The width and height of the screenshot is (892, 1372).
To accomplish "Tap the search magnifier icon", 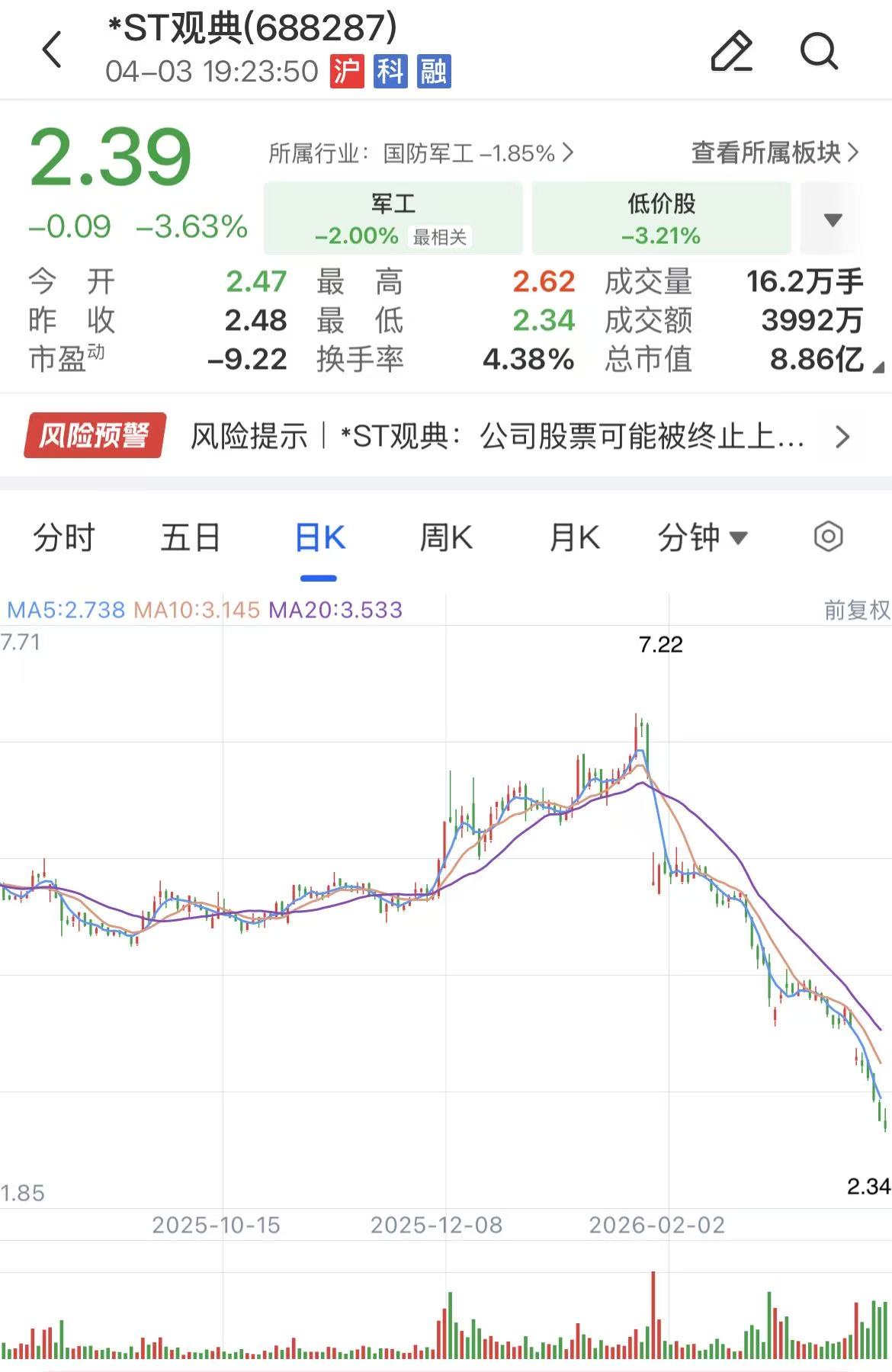I will [x=820, y=50].
